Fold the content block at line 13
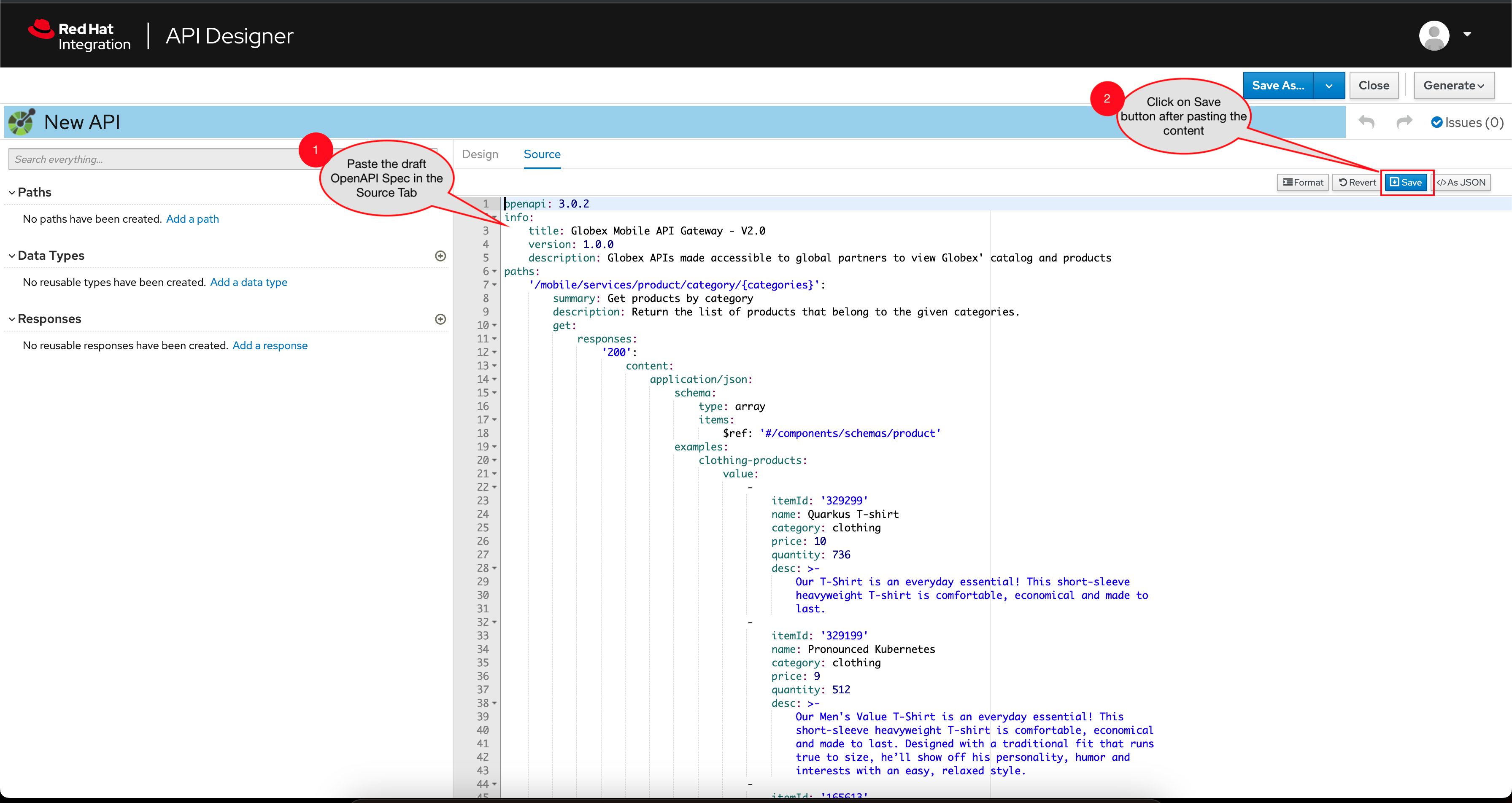Screen dimensions: 1512x803 pos(494,366)
